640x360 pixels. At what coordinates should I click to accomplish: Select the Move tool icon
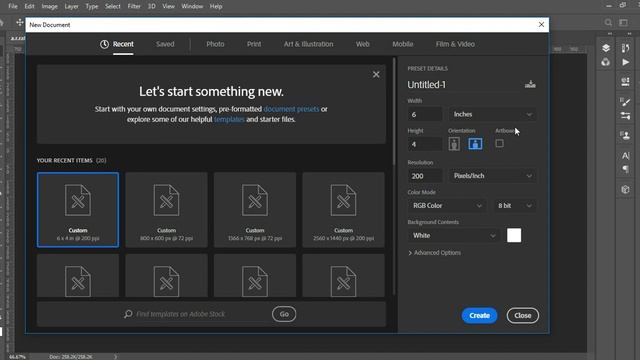click(x=19, y=22)
